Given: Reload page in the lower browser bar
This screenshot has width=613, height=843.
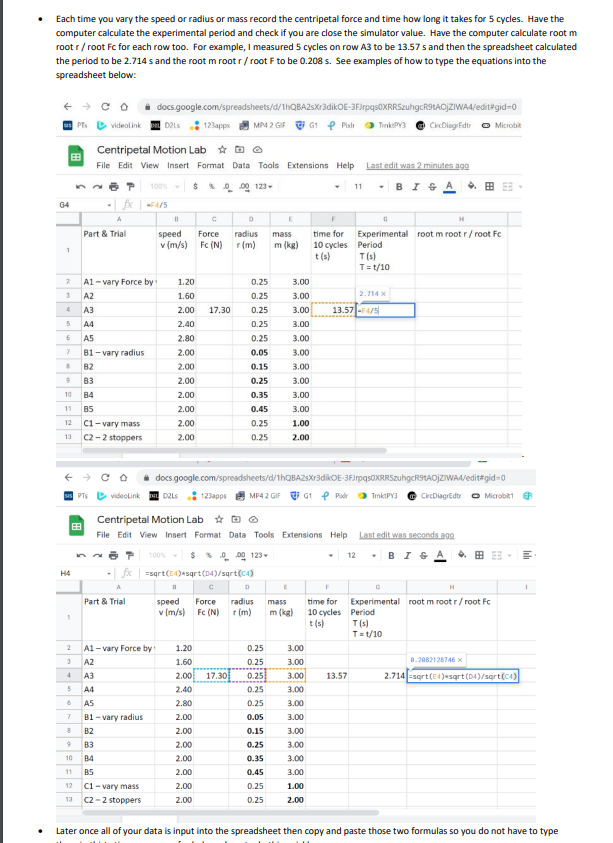Looking at the screenshot, I should click(105, 477).
